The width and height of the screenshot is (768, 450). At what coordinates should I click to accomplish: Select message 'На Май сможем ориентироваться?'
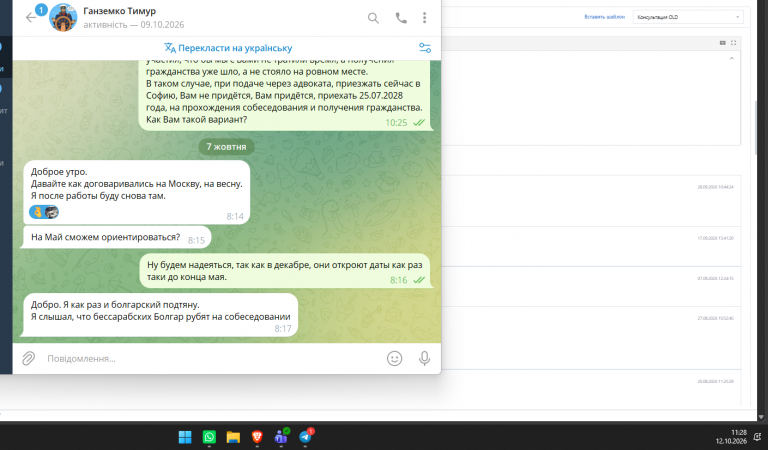(117, 237)
